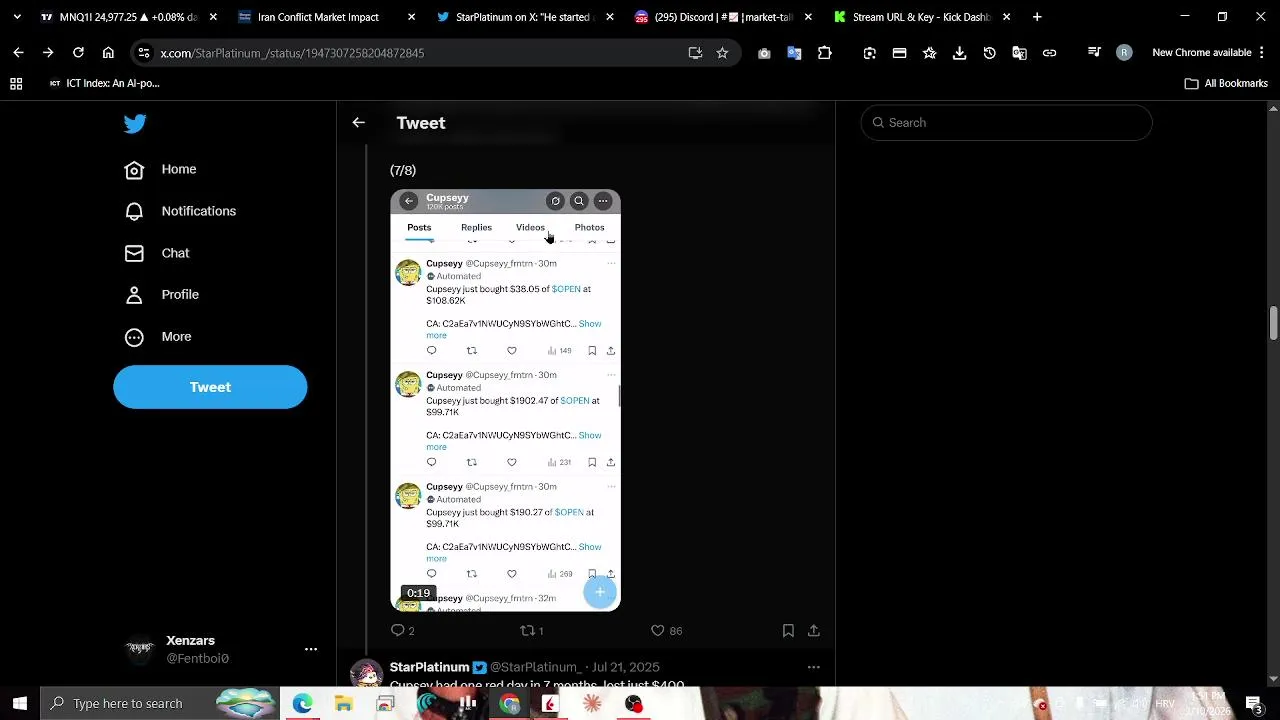Close the Iran Conflict Market Impact tab
Viewport: 1280px width, 720px height.
(411, 17)
